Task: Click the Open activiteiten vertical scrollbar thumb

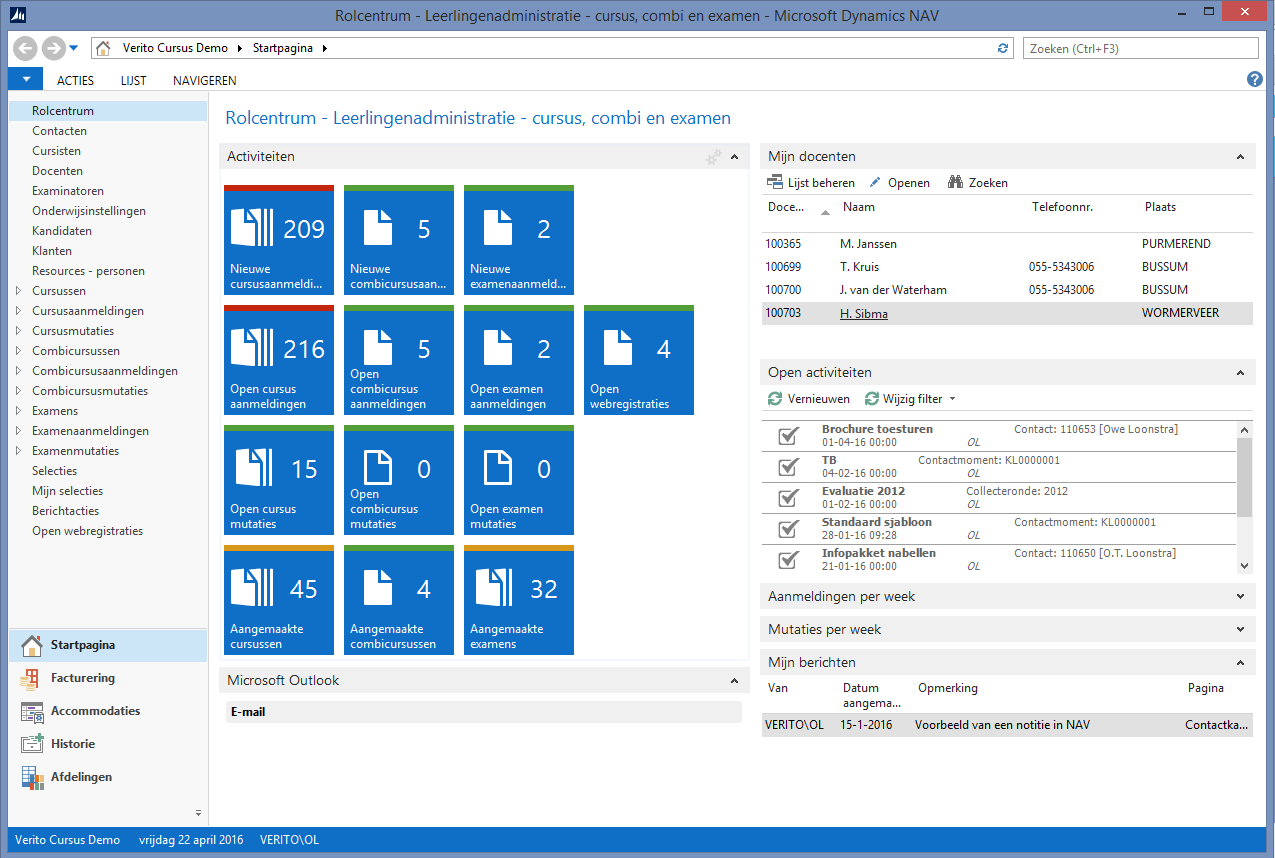Action: point(1244,477)
